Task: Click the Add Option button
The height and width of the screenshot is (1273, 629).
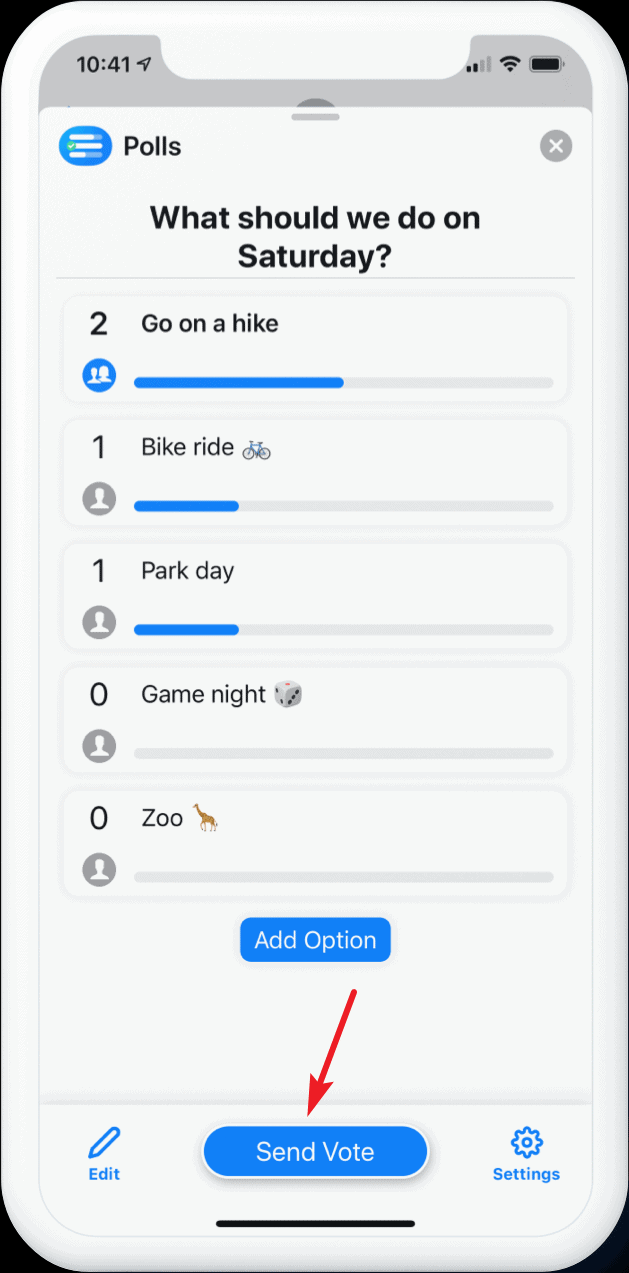Action: click(315, 940)
